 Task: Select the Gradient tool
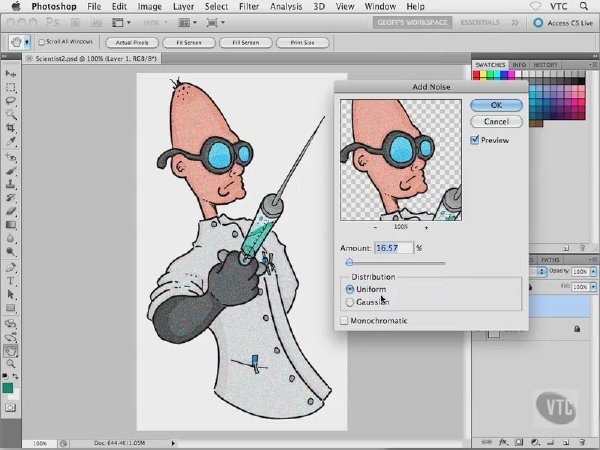coord(10,225)
